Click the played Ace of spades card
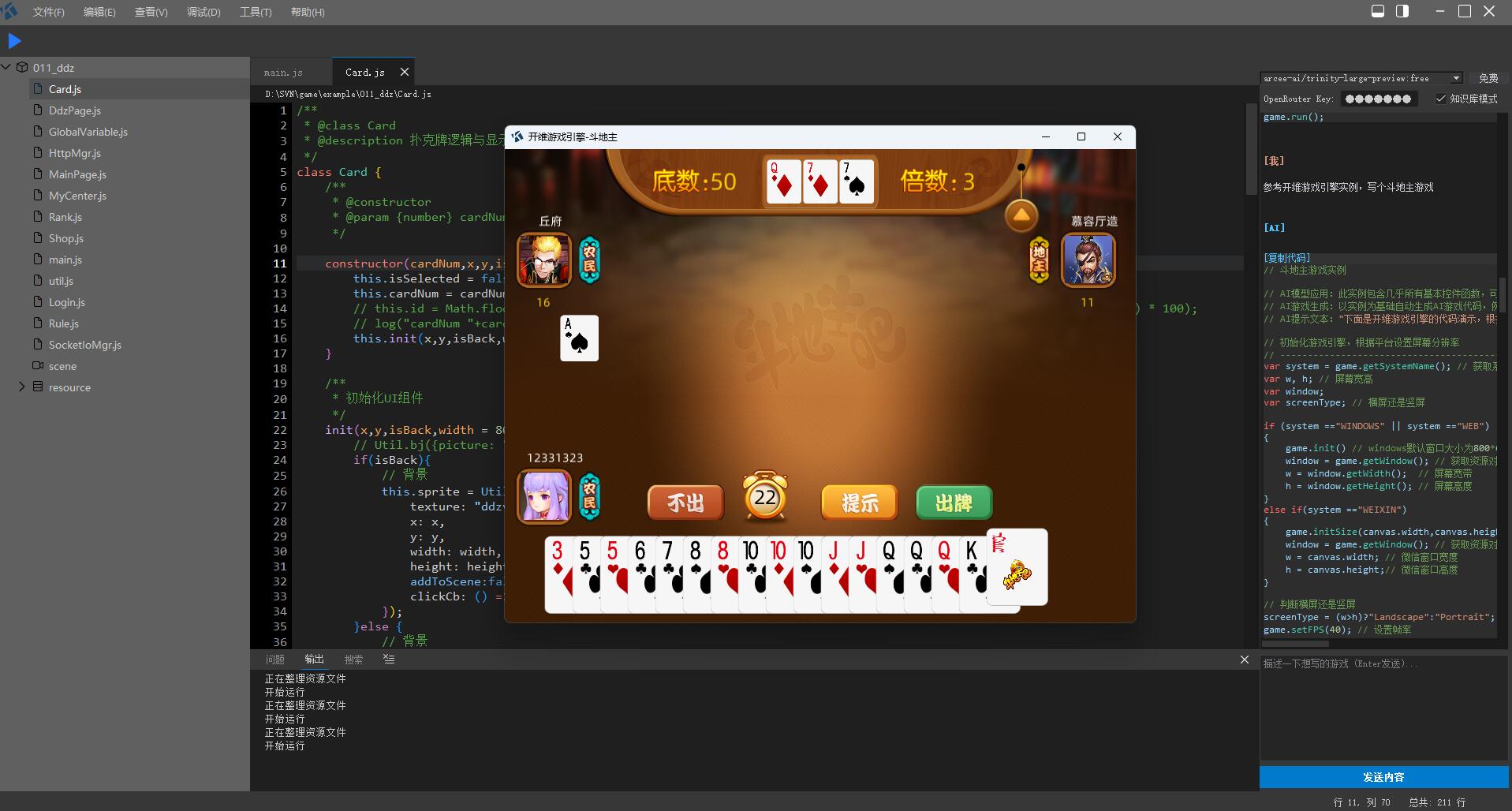Viewport: 1512px width, 811px height. coord(579,338)
